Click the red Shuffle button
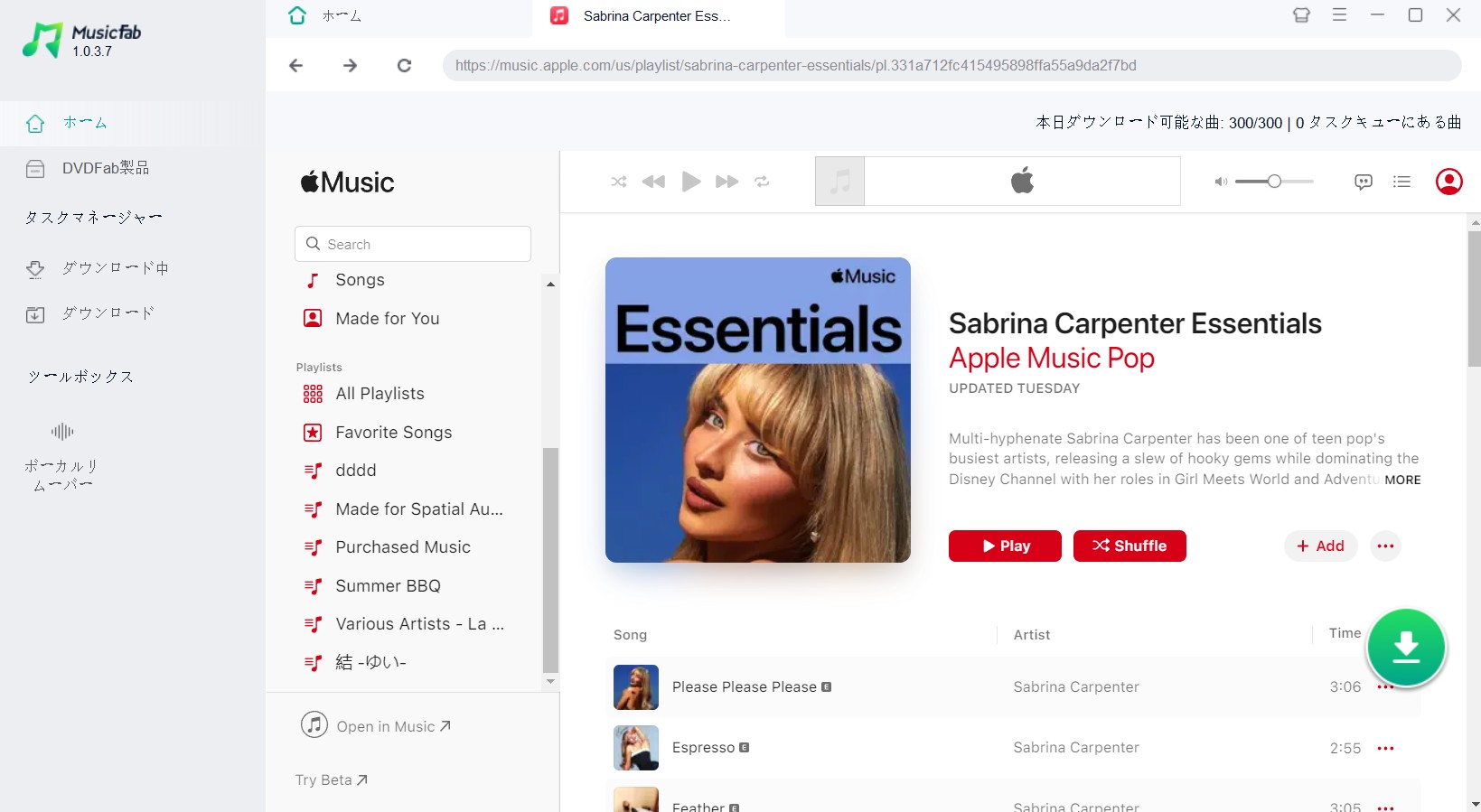 [x=1129, y=546]
